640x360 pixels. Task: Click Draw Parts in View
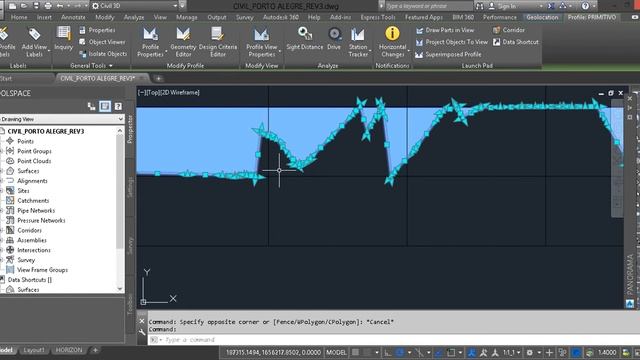[445, 30]
